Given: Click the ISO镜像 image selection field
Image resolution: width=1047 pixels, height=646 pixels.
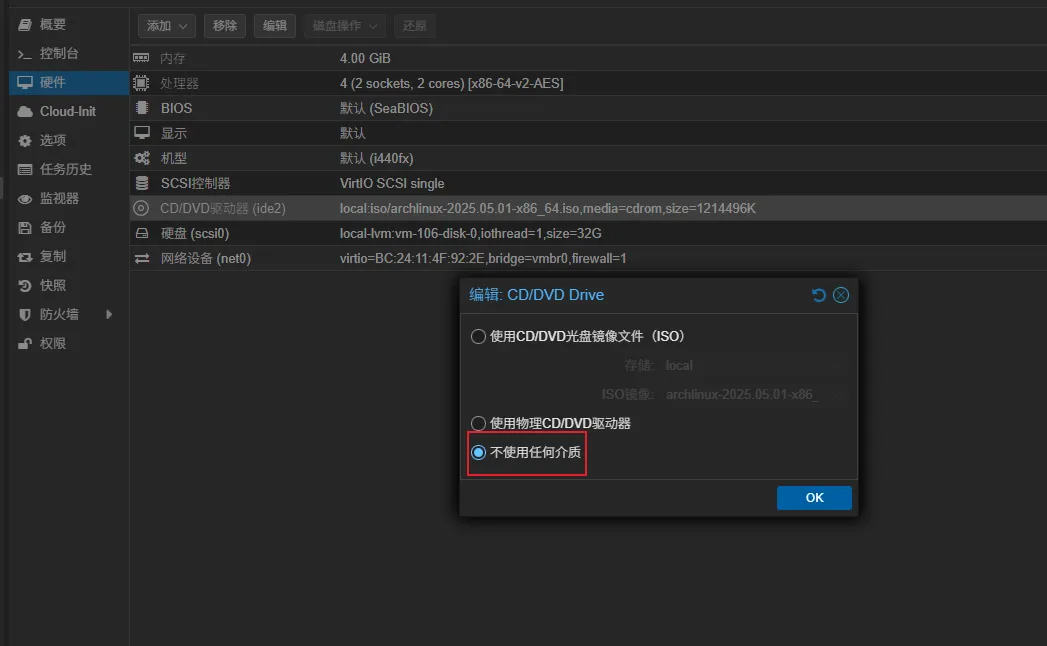Looking at the screenshot, I should pyautogui.click(x=754, y=395).
